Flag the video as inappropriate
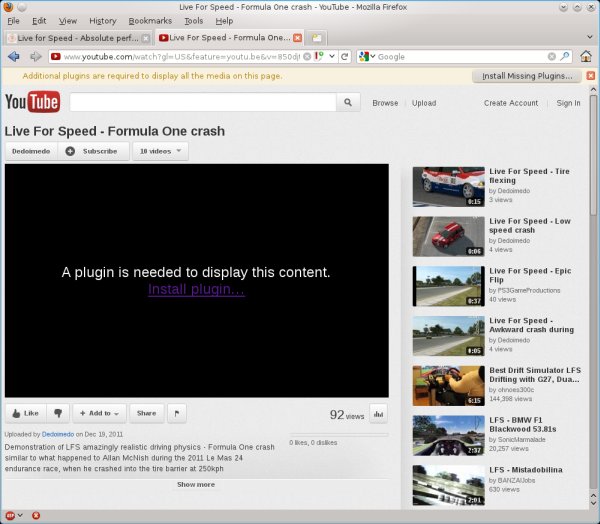 [x=176, y=412]
